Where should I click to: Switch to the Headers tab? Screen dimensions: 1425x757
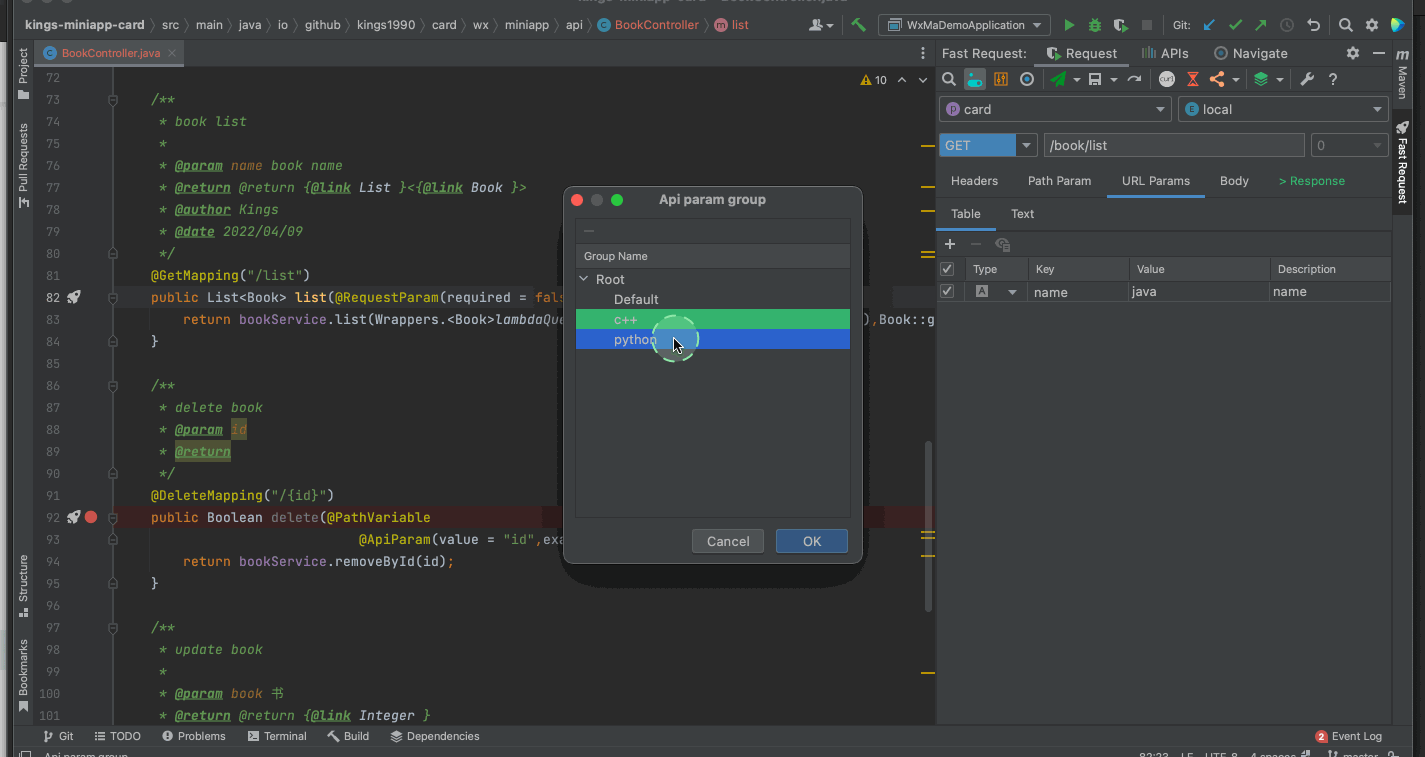(974, 181)
